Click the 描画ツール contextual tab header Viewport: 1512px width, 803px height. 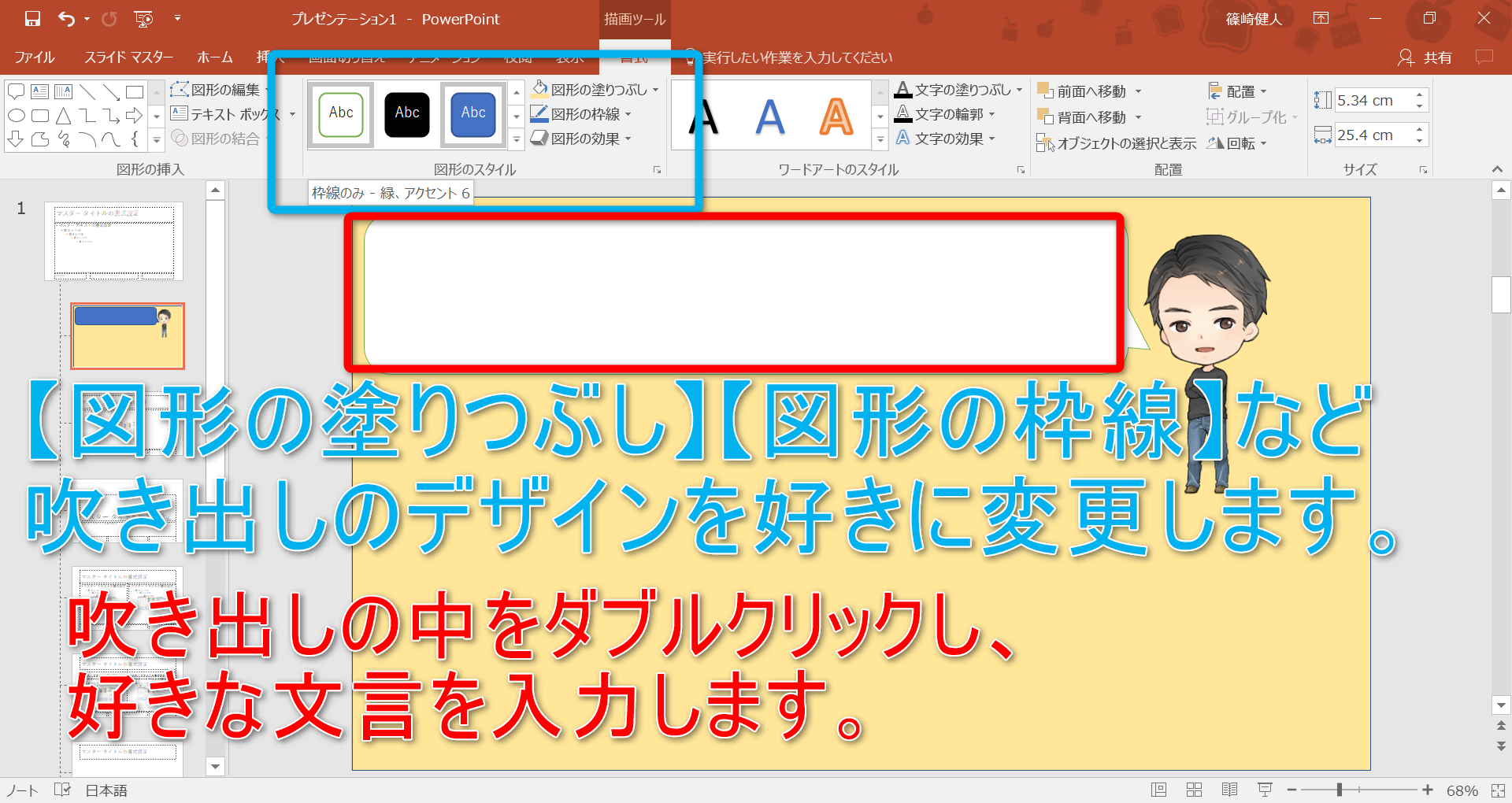click(x=634, y=19)
